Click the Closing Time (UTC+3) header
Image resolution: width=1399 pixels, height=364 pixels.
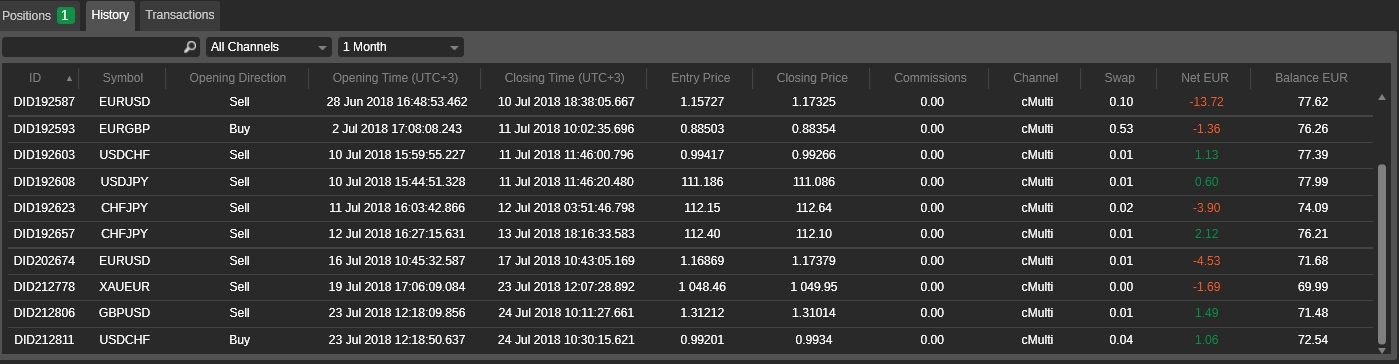point(564,78)
